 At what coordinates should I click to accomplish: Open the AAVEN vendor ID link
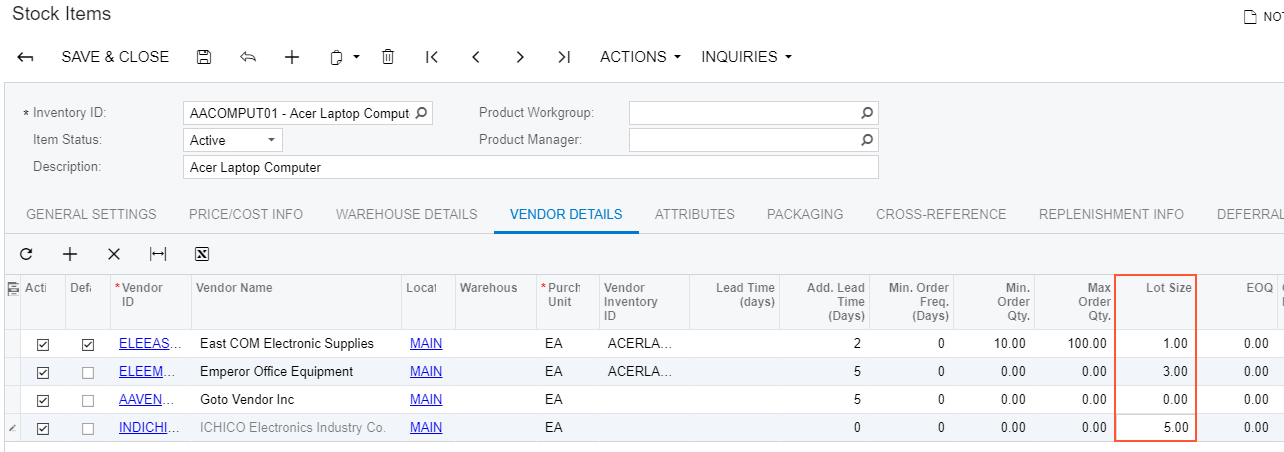(x=150, y=400)
